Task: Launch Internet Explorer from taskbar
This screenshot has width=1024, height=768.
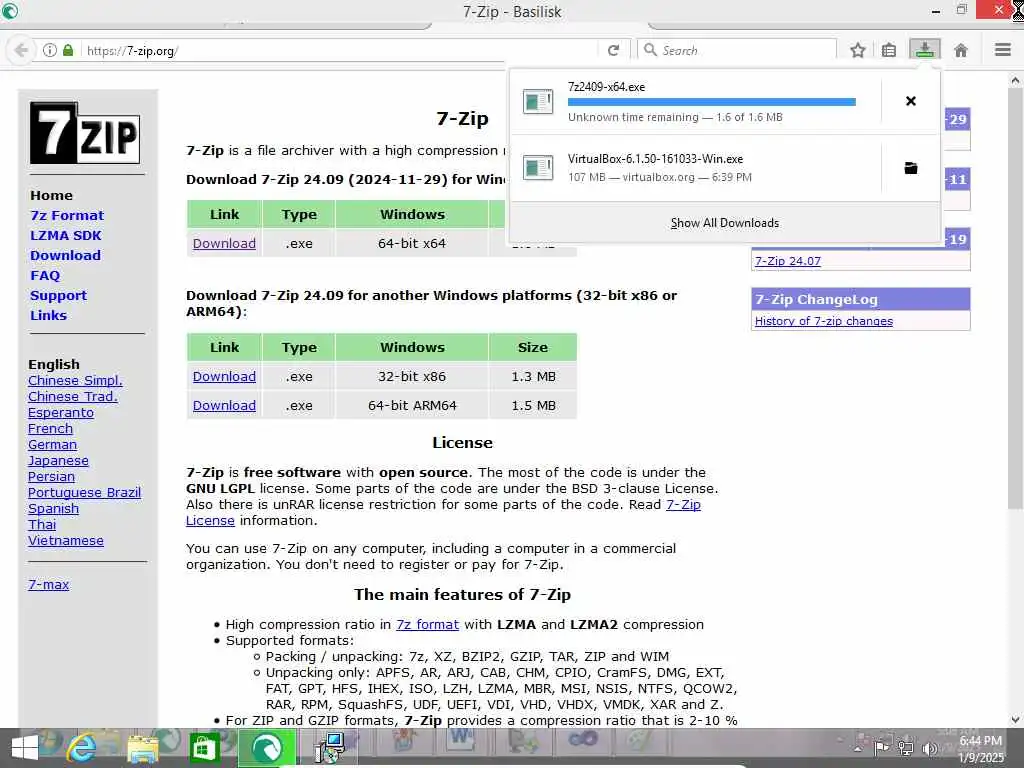Action: (82, 748)
